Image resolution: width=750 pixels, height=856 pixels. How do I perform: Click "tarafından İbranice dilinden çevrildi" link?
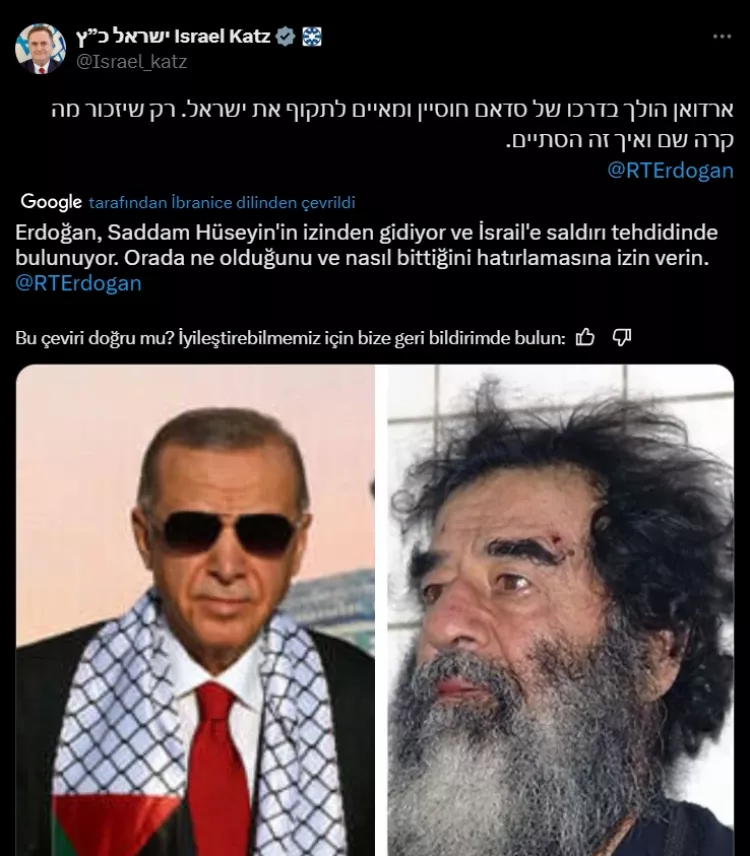click(x=222, y=203)
